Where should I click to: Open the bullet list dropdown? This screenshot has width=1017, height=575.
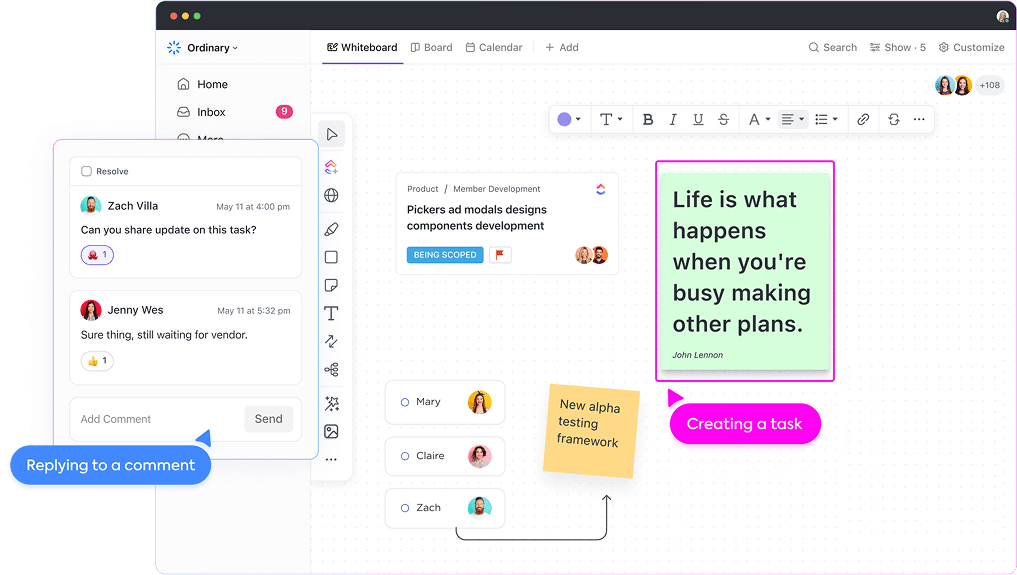(x=826, y=119)
